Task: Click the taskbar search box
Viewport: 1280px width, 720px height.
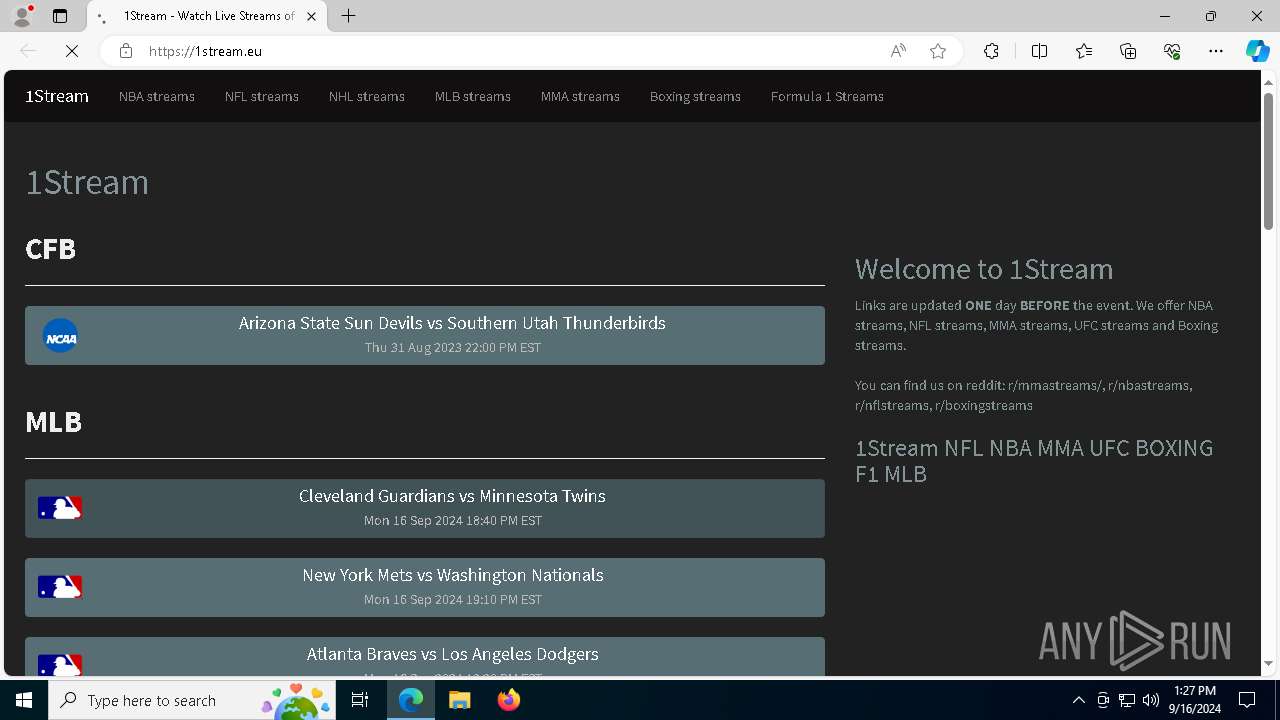Action: click(x=192, y=700)
